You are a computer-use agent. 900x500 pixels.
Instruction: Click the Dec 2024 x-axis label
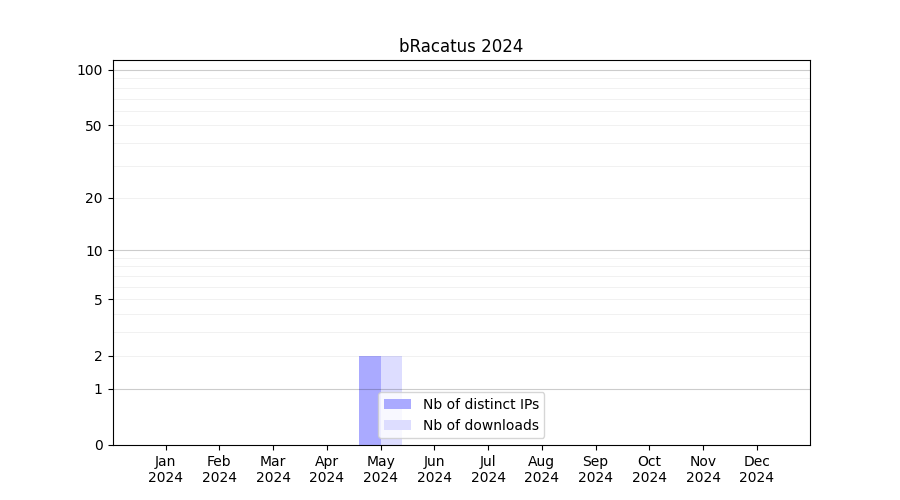(757, 469)
